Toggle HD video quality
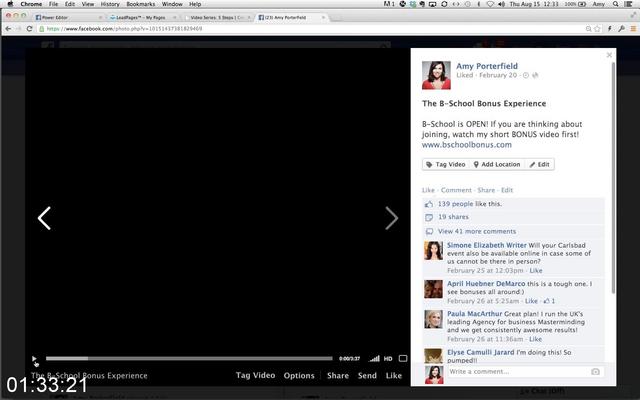This screenshot has width=640, height=400. pos(388,359)
